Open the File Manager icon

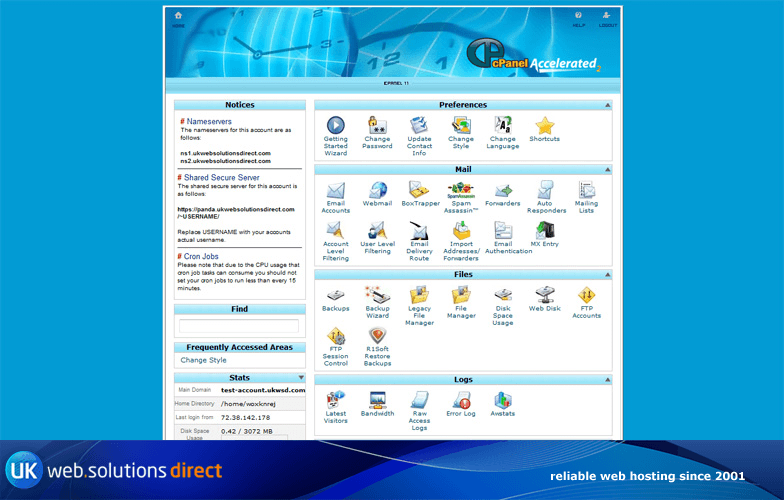461,295
